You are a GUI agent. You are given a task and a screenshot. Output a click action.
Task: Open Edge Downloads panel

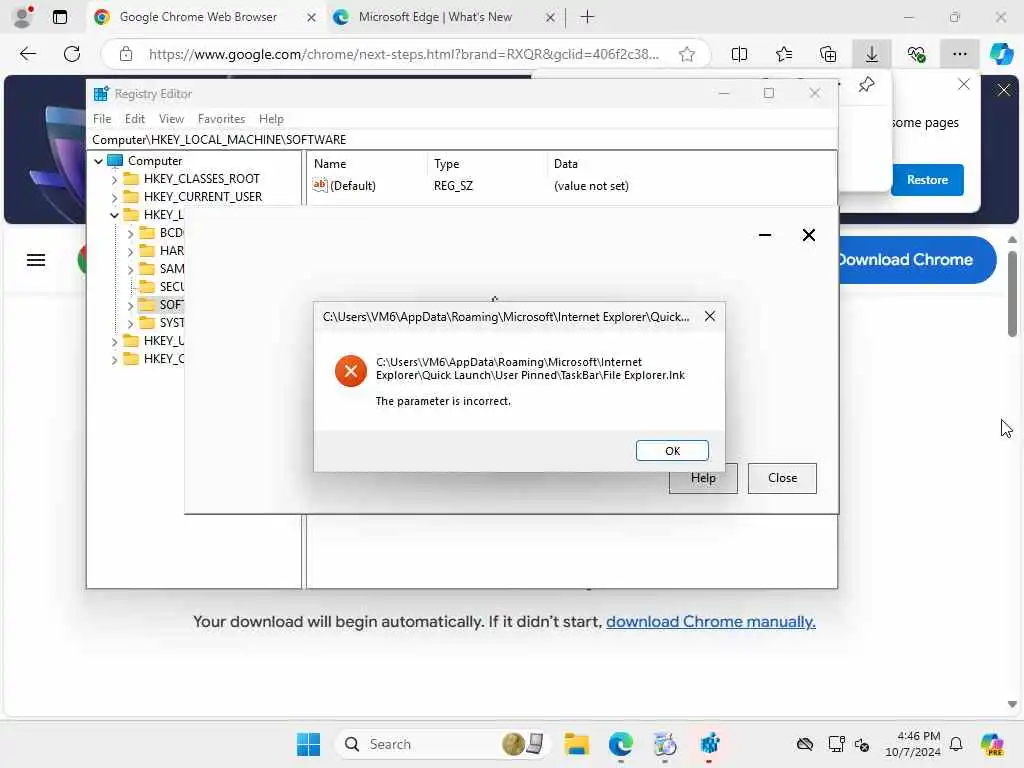pos(872,54)
